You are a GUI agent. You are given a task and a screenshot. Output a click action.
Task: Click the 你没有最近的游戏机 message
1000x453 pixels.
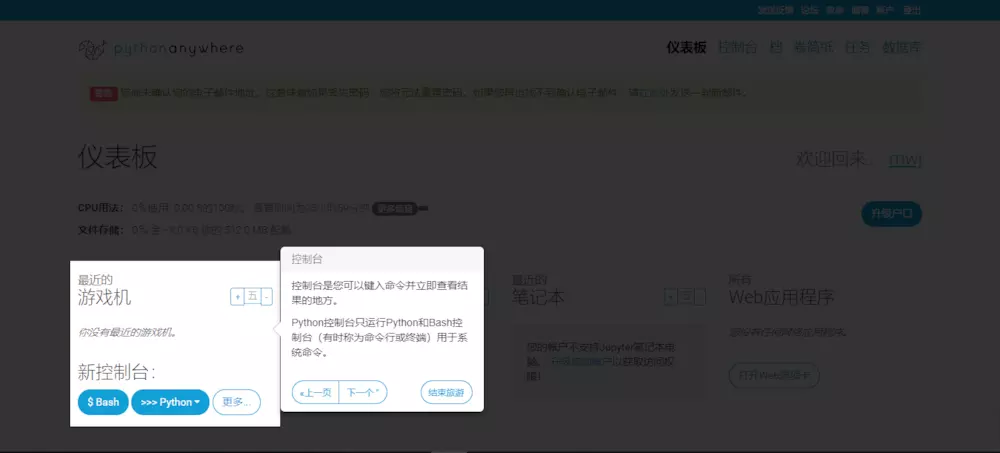(x=127, y=332)
